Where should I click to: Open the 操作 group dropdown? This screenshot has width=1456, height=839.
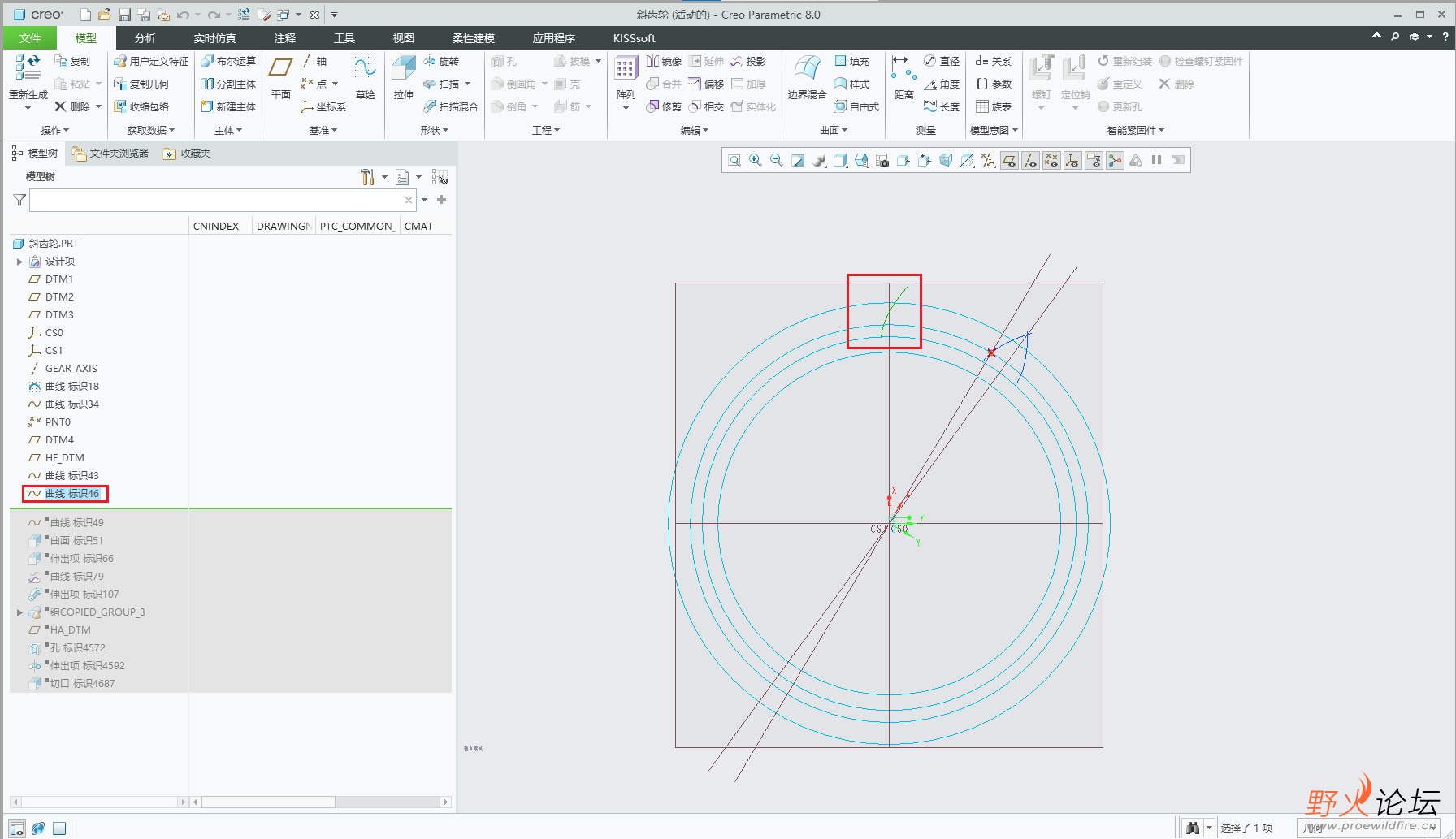click(55, 130)
